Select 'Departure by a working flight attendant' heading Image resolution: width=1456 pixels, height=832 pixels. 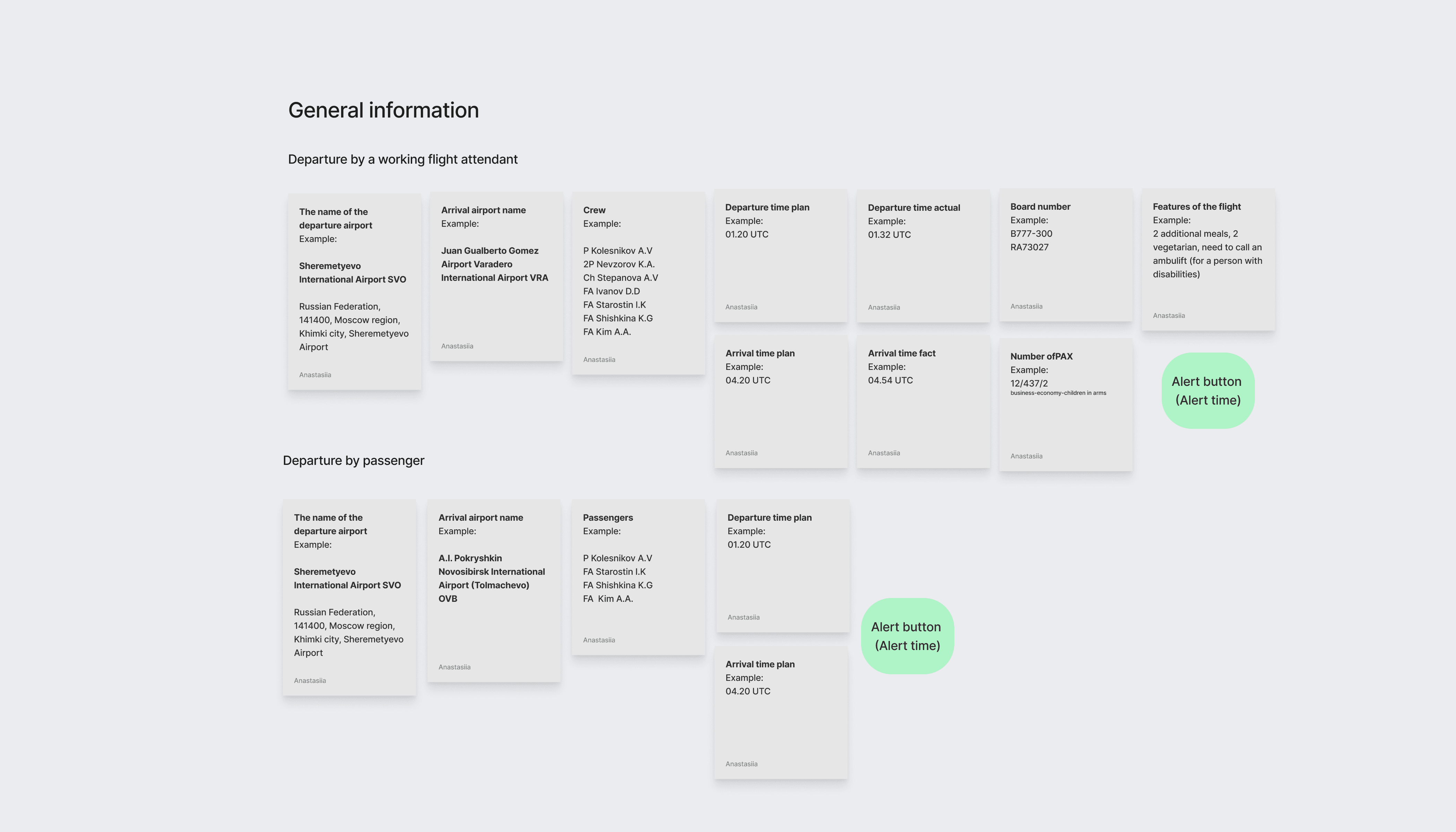click(402, 159)
